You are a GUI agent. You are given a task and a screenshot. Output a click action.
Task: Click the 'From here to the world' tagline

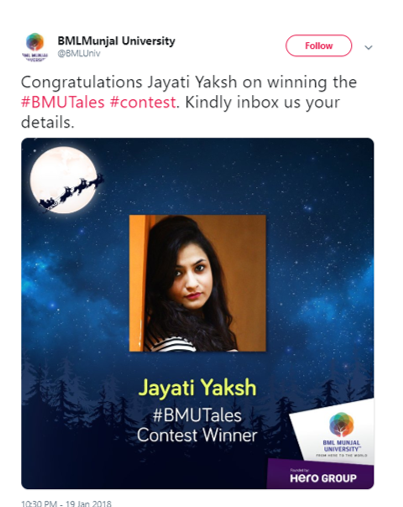tap(341, 455)
